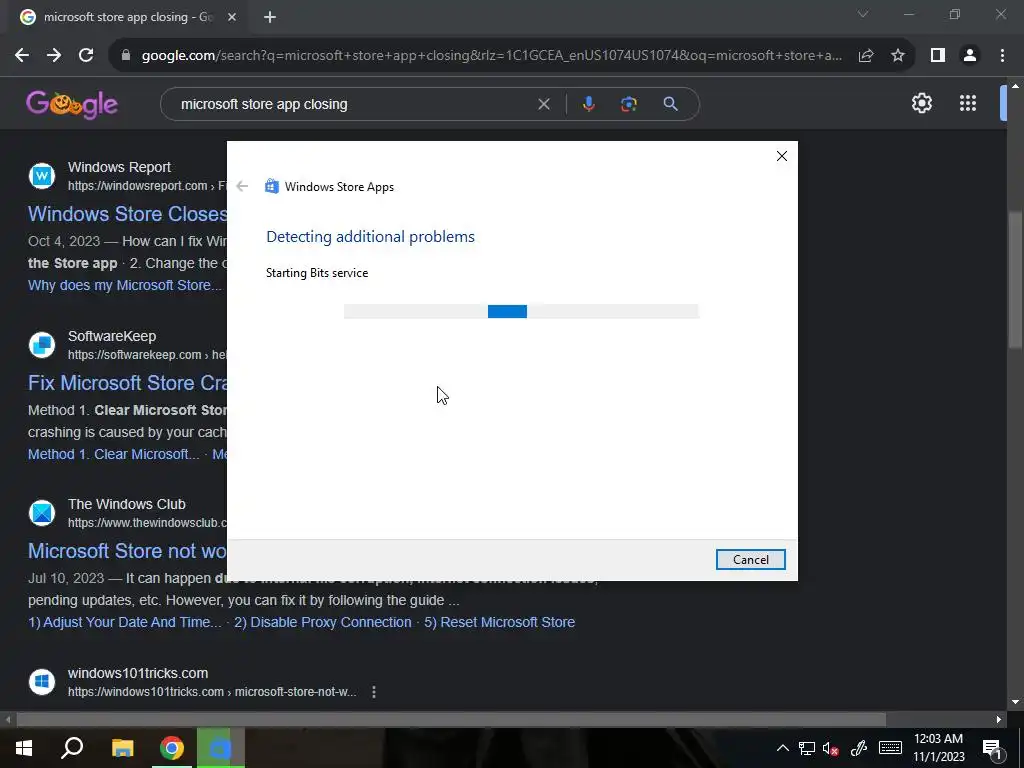The image size is (1024, 768).
Task: Click 'Disable Proxy Connection' sublink
Action: click(x=323, y=622)
